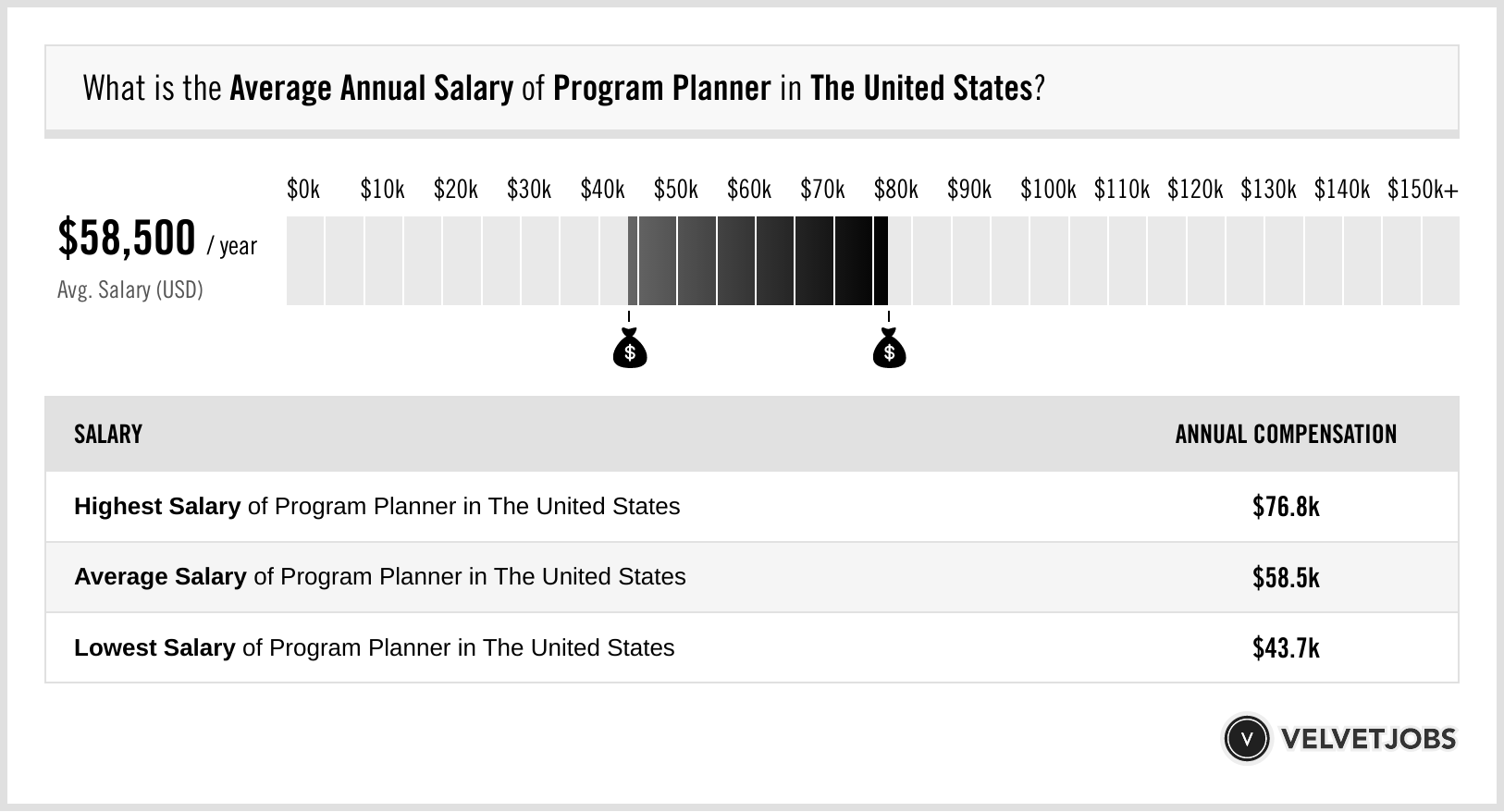Click the low-end salary money bag icon
The image size is (1504, 812).
coord(630,348)
